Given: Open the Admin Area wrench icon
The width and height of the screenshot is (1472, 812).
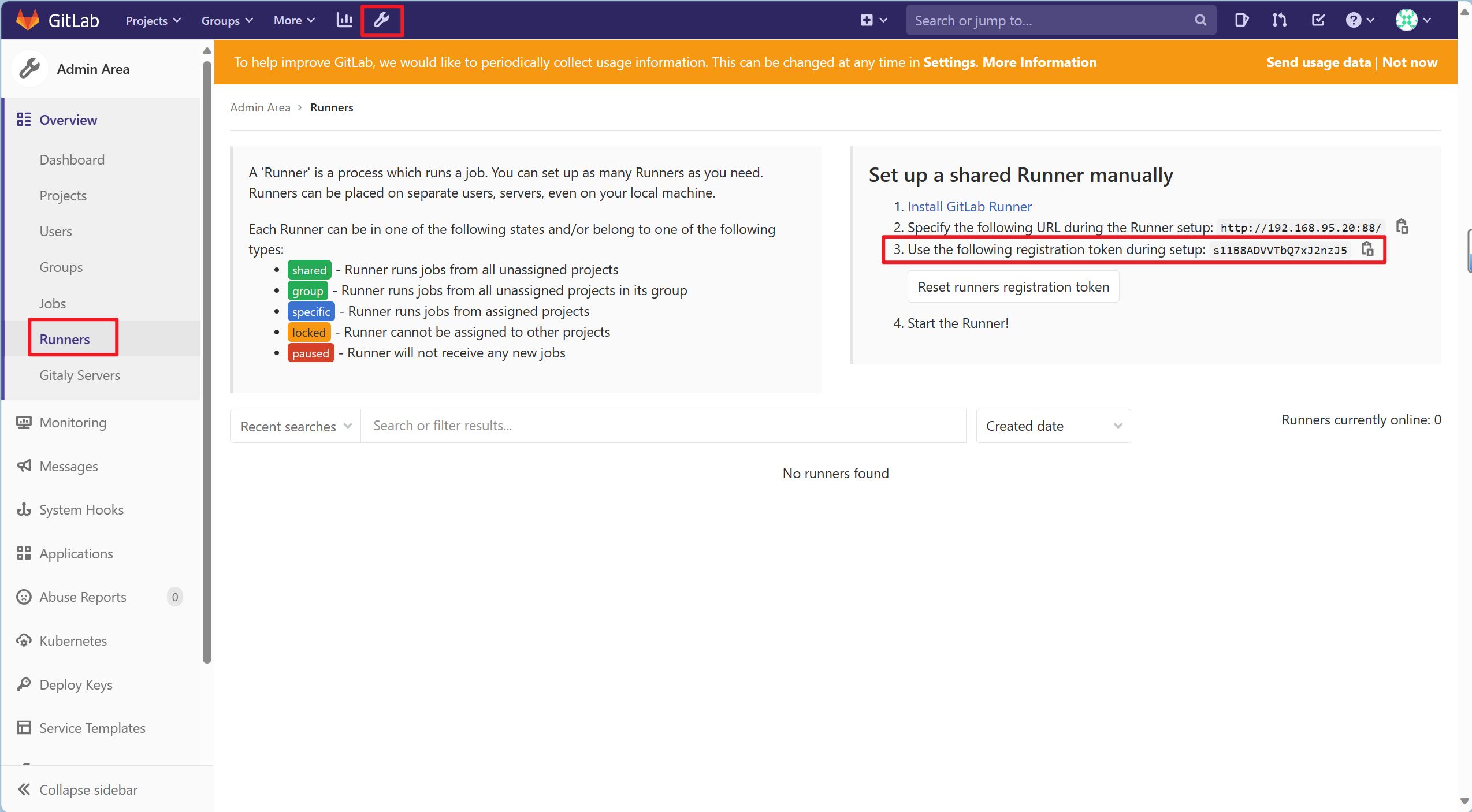Looking at the screenshot, I should 382,20.
